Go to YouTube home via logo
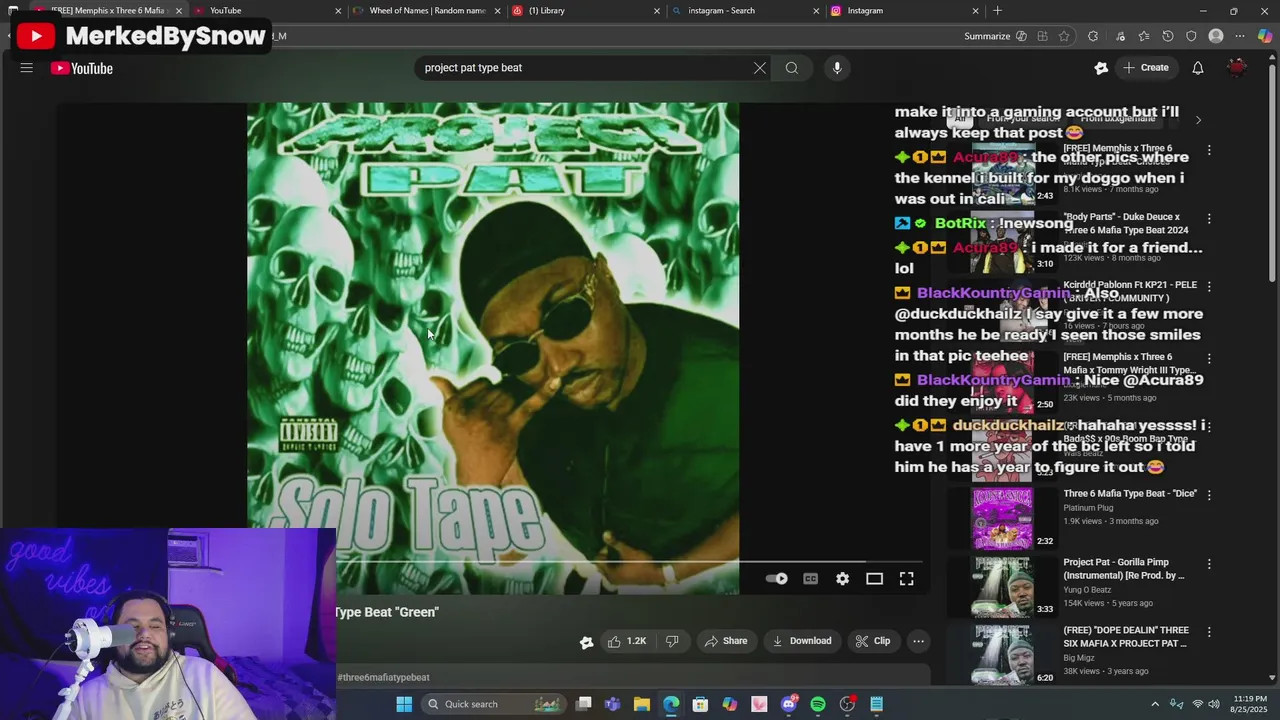 point(82,68)
